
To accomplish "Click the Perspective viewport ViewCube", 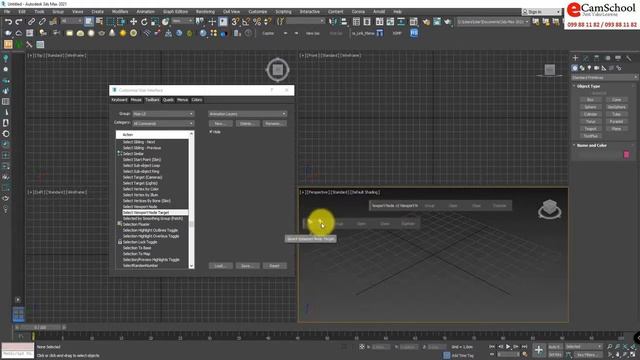I will point(549,209).
